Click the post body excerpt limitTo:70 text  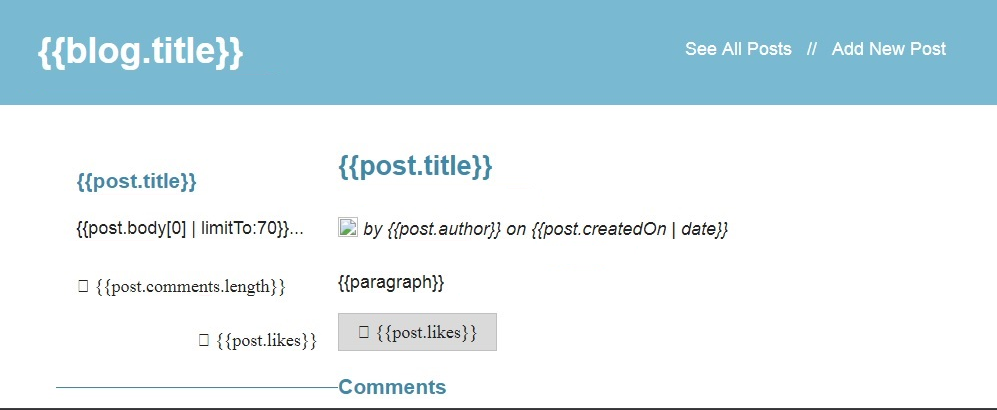[x=190, y=228]
